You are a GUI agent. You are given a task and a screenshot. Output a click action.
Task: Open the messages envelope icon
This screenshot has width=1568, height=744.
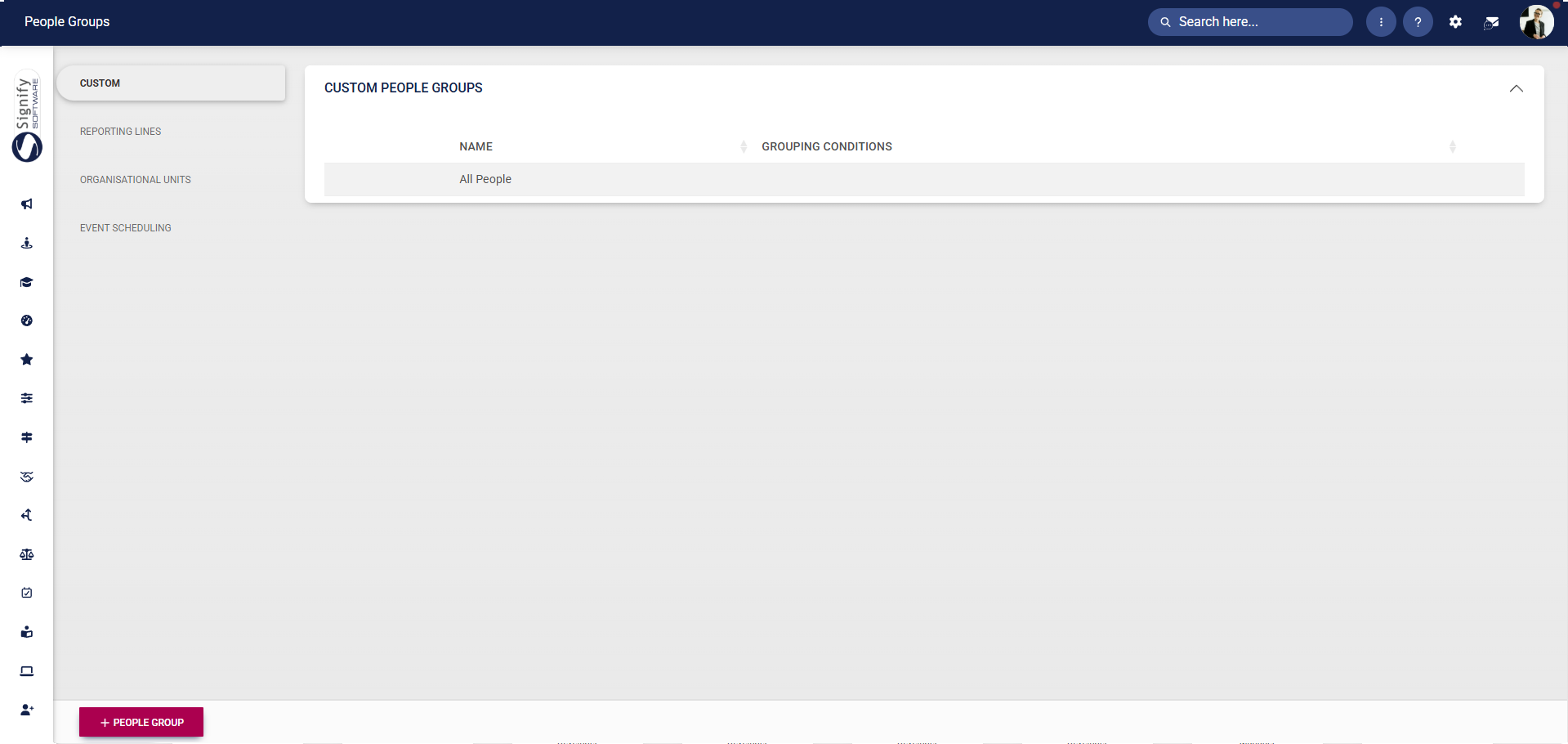pos(1491,23)
